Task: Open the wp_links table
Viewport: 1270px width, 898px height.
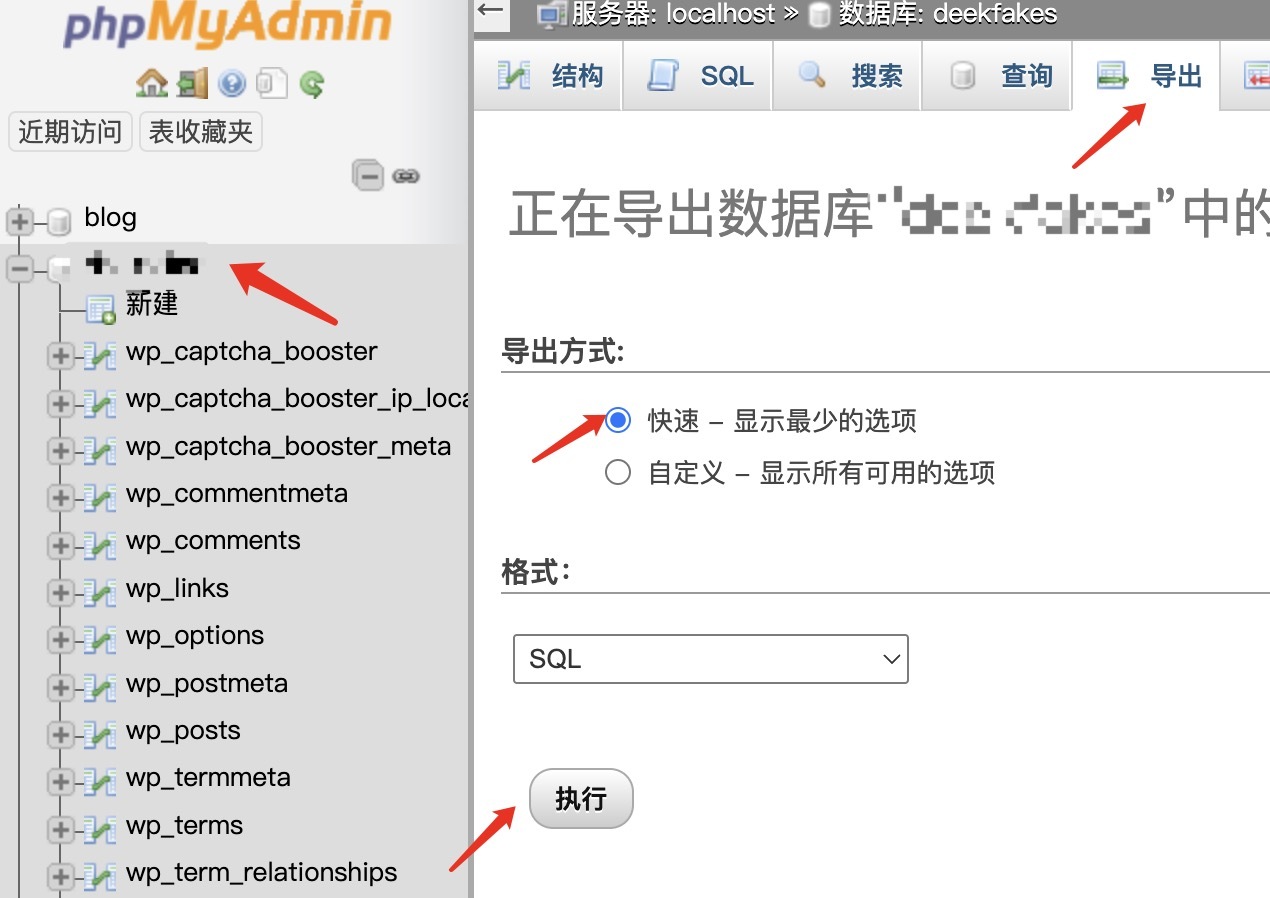Action: [x=177, y=588]
